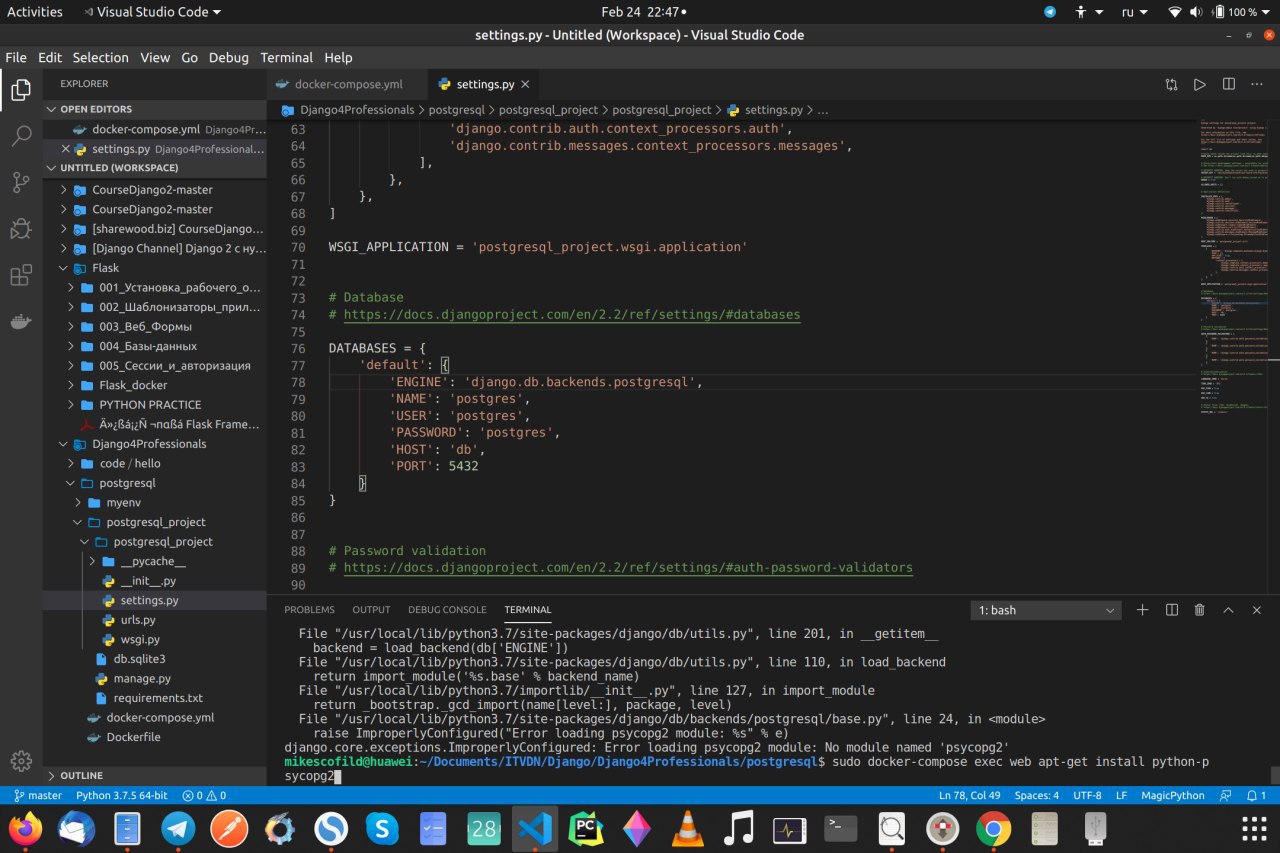Open the Search view in activity bar
This screenshot has height=853, width=1280.
(x=21, y=137)
